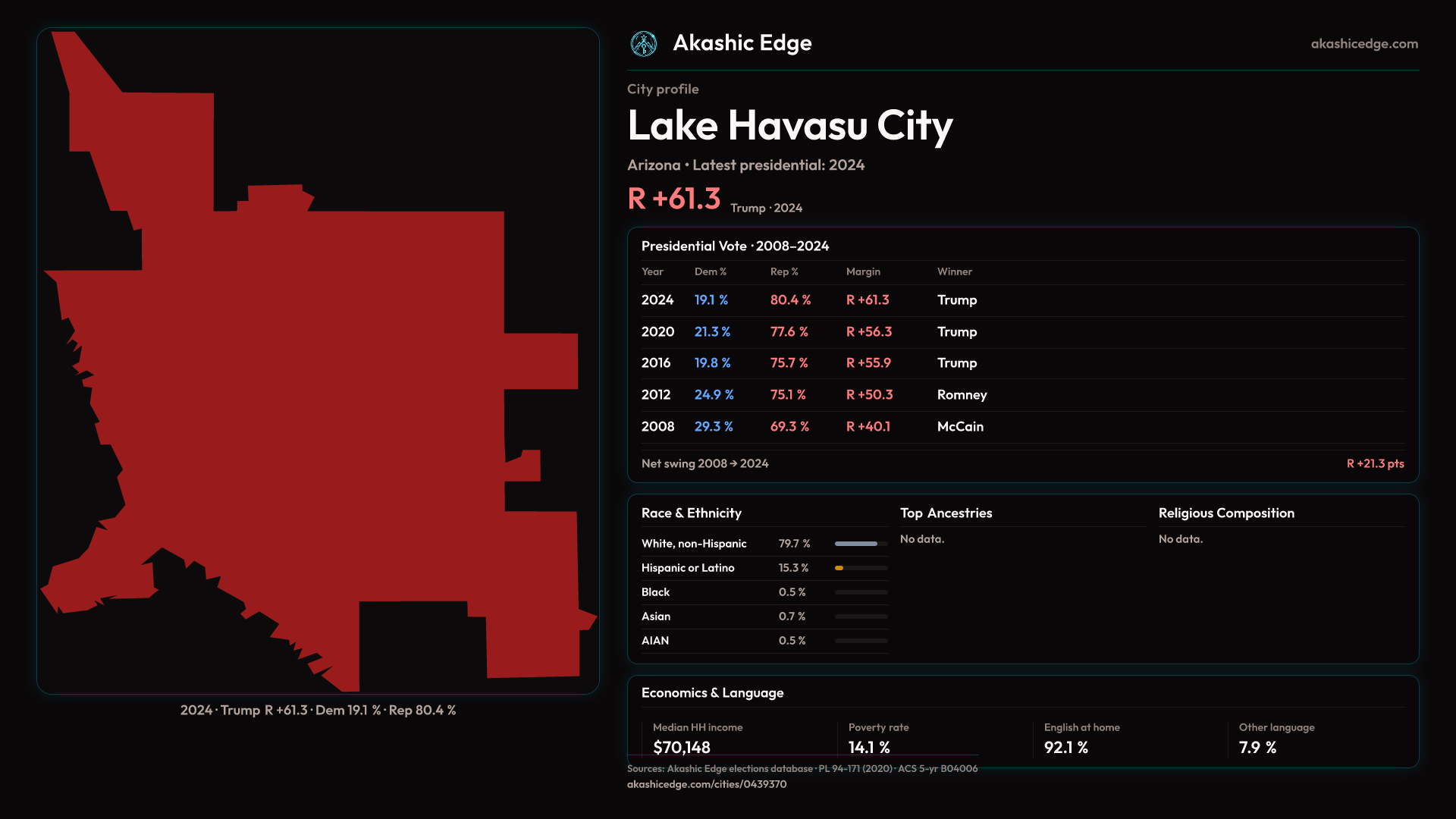Click the Lake Havasu City title

coord(789,126)
